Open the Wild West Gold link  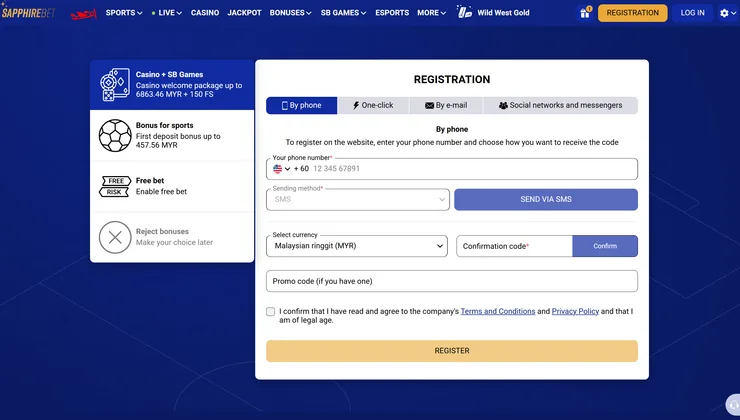tap(503, 13)
